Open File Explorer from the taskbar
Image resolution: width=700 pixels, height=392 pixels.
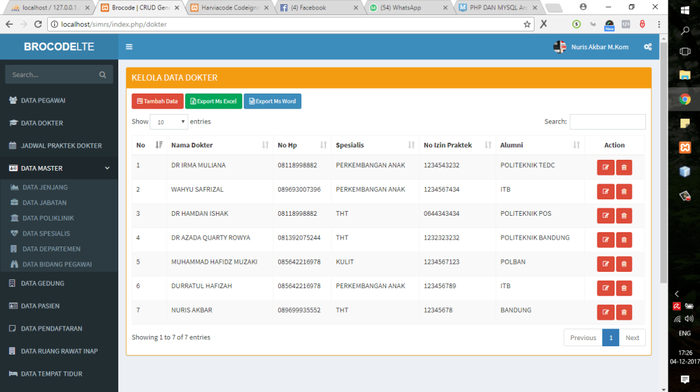pos(684,75)
